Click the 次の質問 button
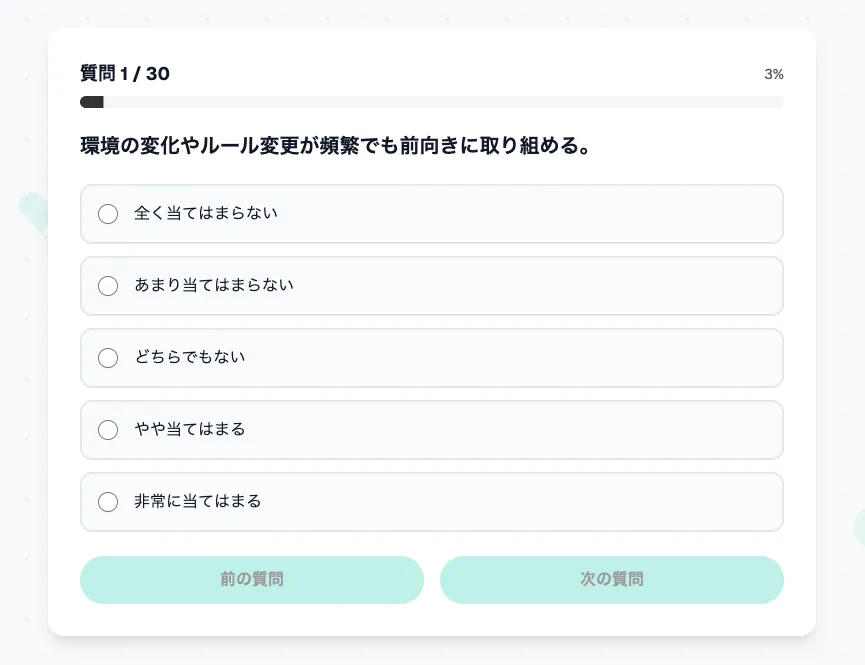 pyautogui.click(x=611, y=580)
